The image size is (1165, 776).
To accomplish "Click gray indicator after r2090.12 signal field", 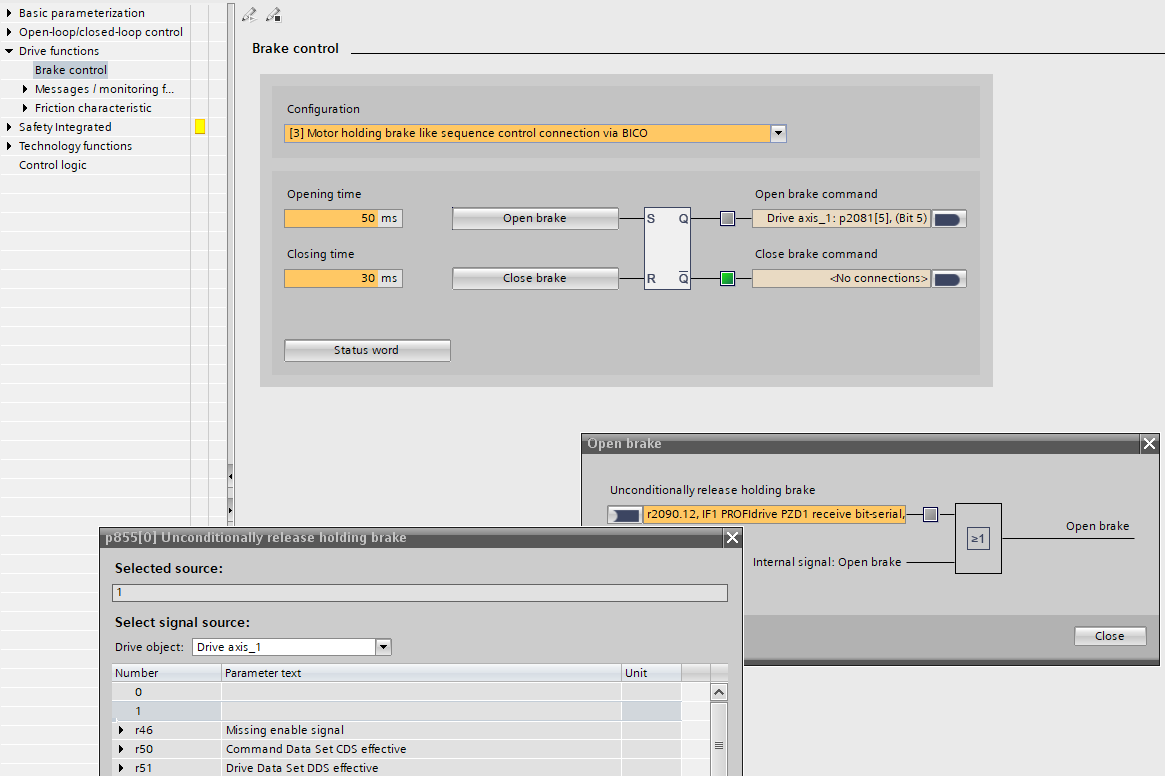I will (x=930, y=514).
